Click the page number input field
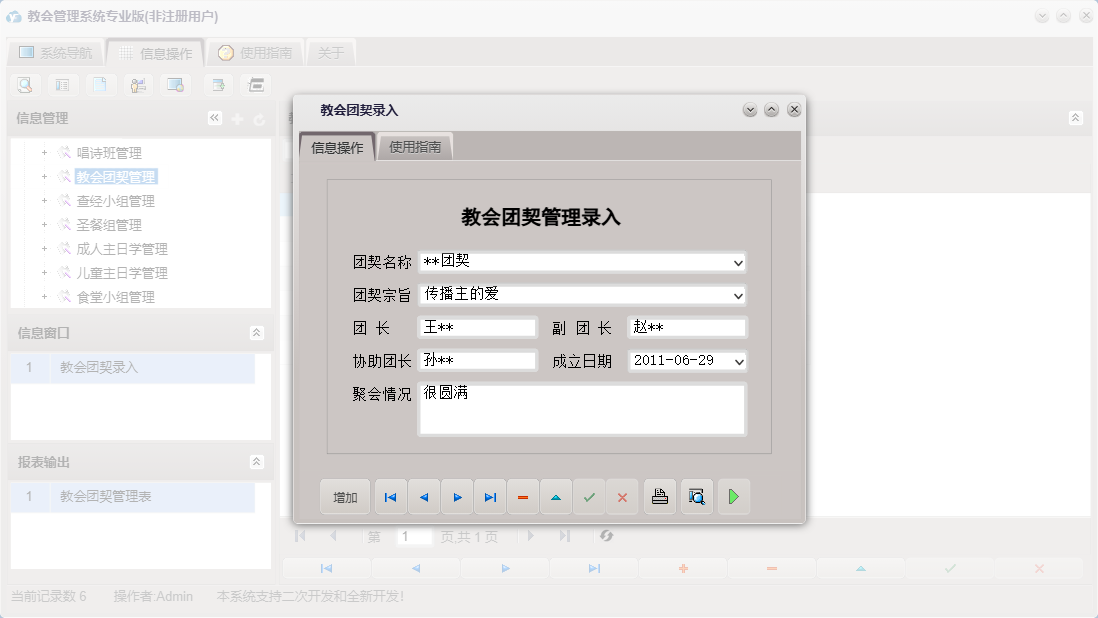1098x618 pixels. 414,537
